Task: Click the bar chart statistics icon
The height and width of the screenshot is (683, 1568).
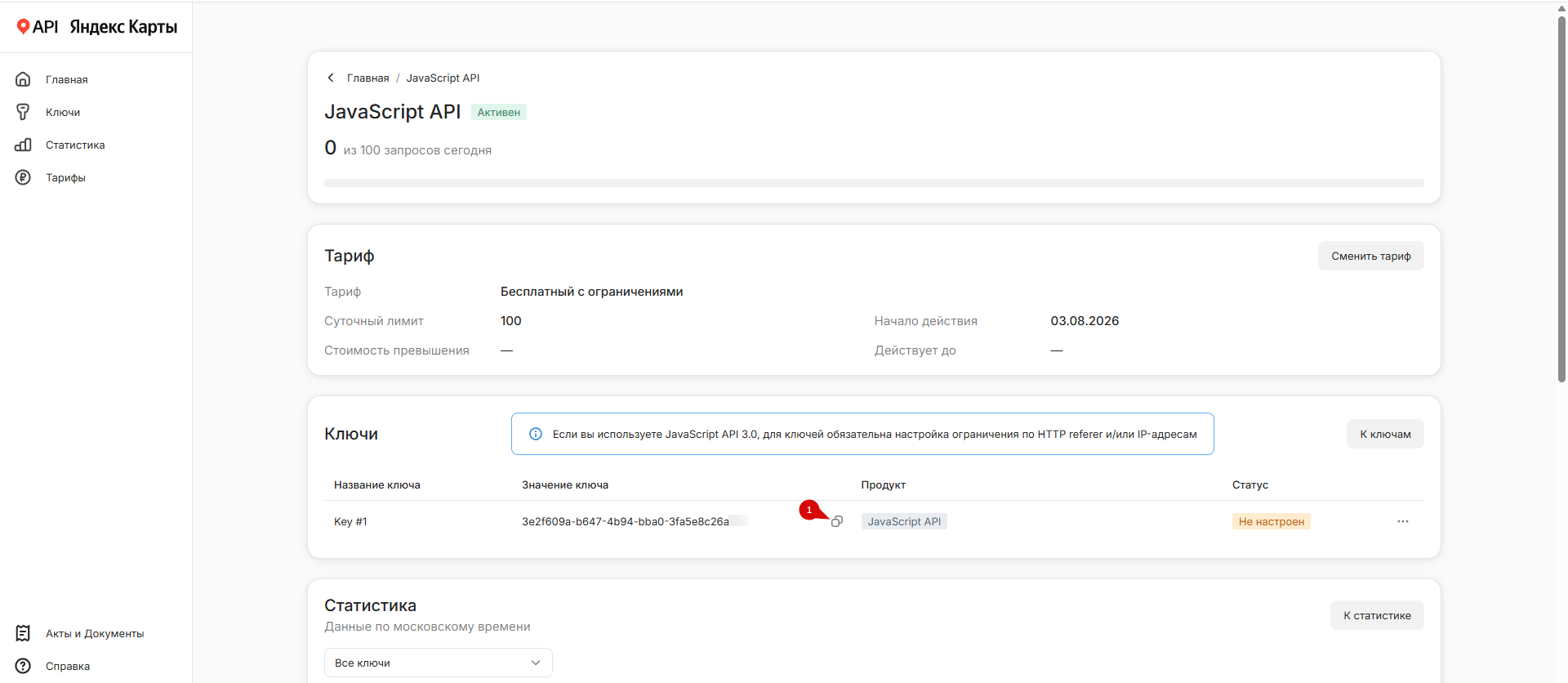Action: (23, 145)
